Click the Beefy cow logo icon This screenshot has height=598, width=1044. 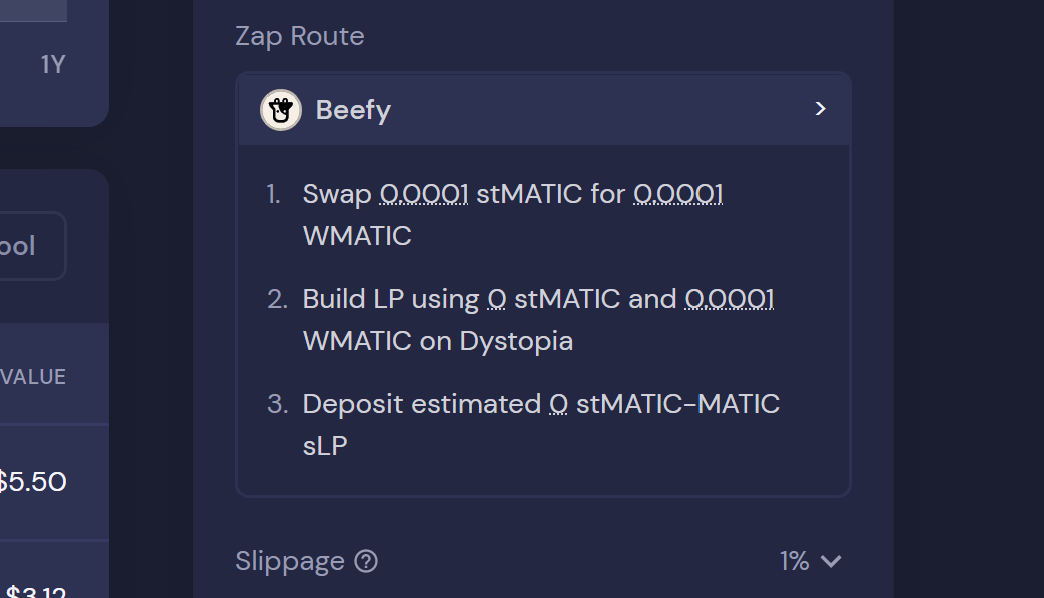pyautogui.click(x=281, y=110)
